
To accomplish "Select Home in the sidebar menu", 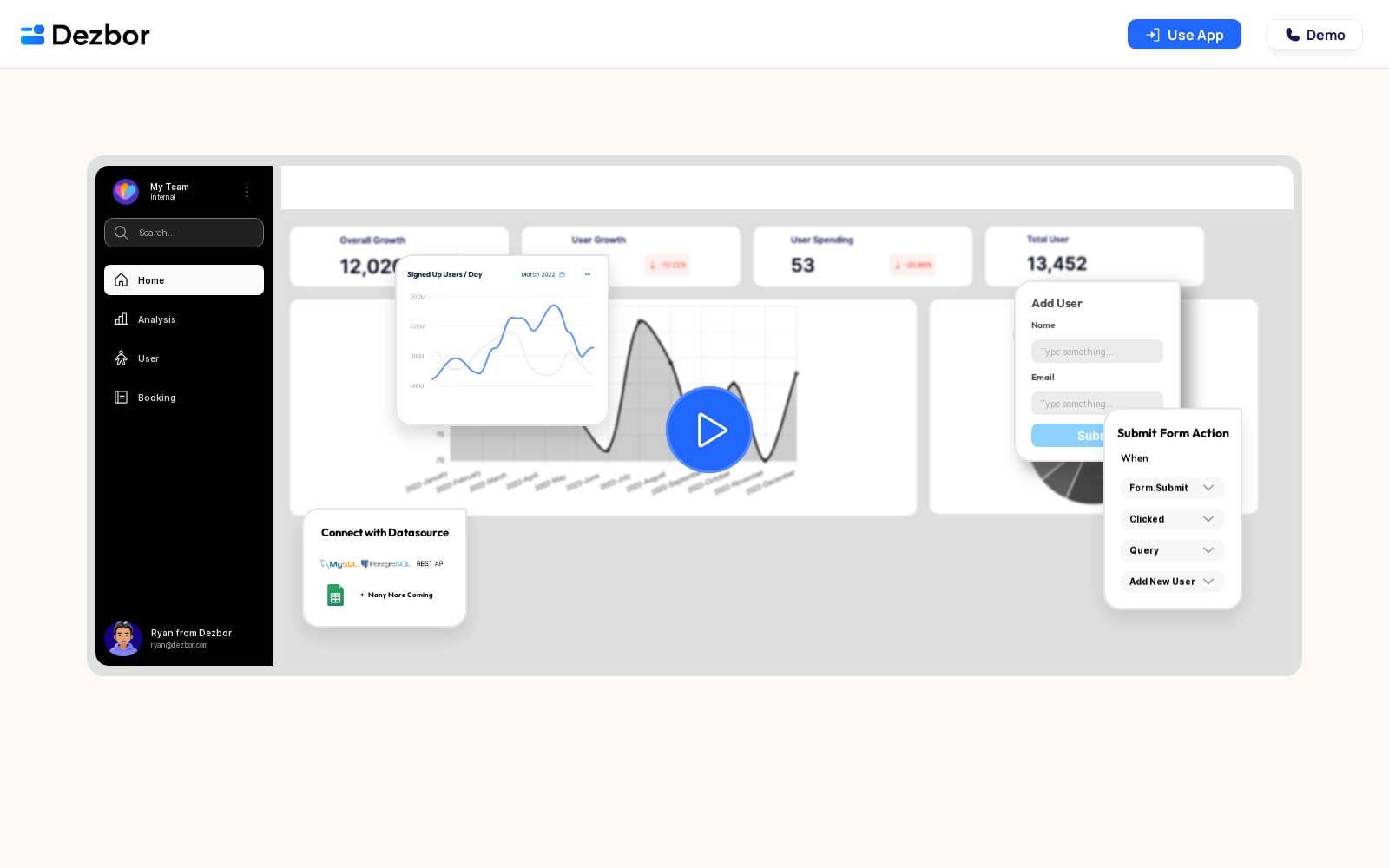I will tap(184, 280).
